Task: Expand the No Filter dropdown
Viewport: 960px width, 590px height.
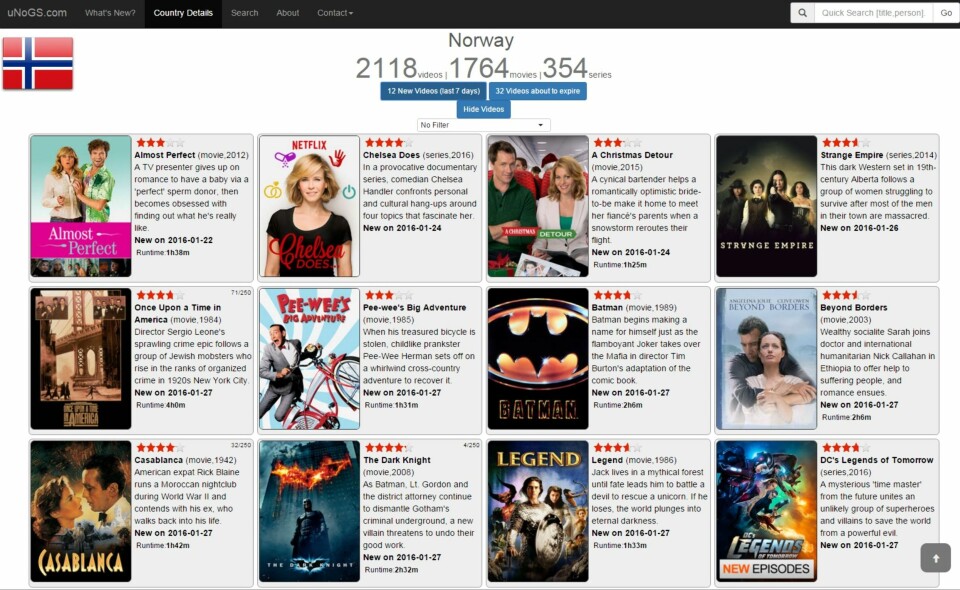Action: [x=484, y=125]
